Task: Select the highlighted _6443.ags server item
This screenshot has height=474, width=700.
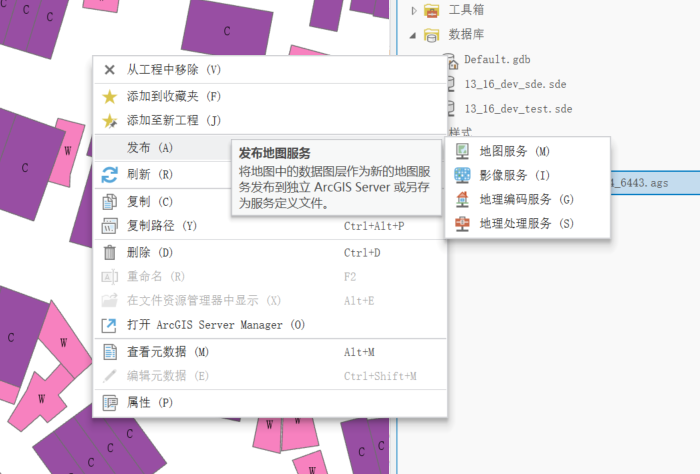Action: tap(654, 183)
